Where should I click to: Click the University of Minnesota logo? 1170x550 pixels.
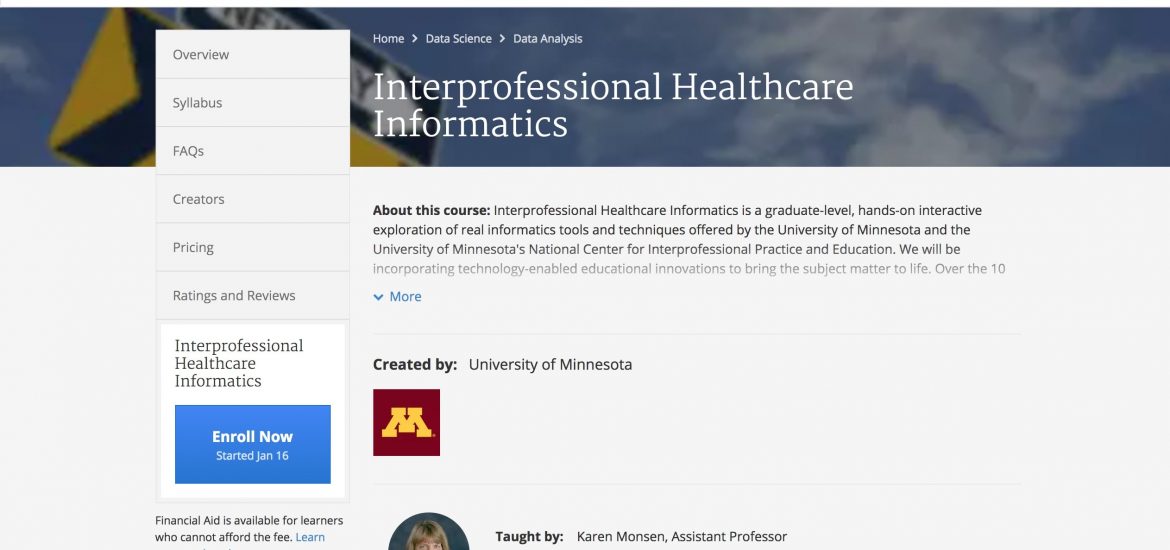pos(407,422)
